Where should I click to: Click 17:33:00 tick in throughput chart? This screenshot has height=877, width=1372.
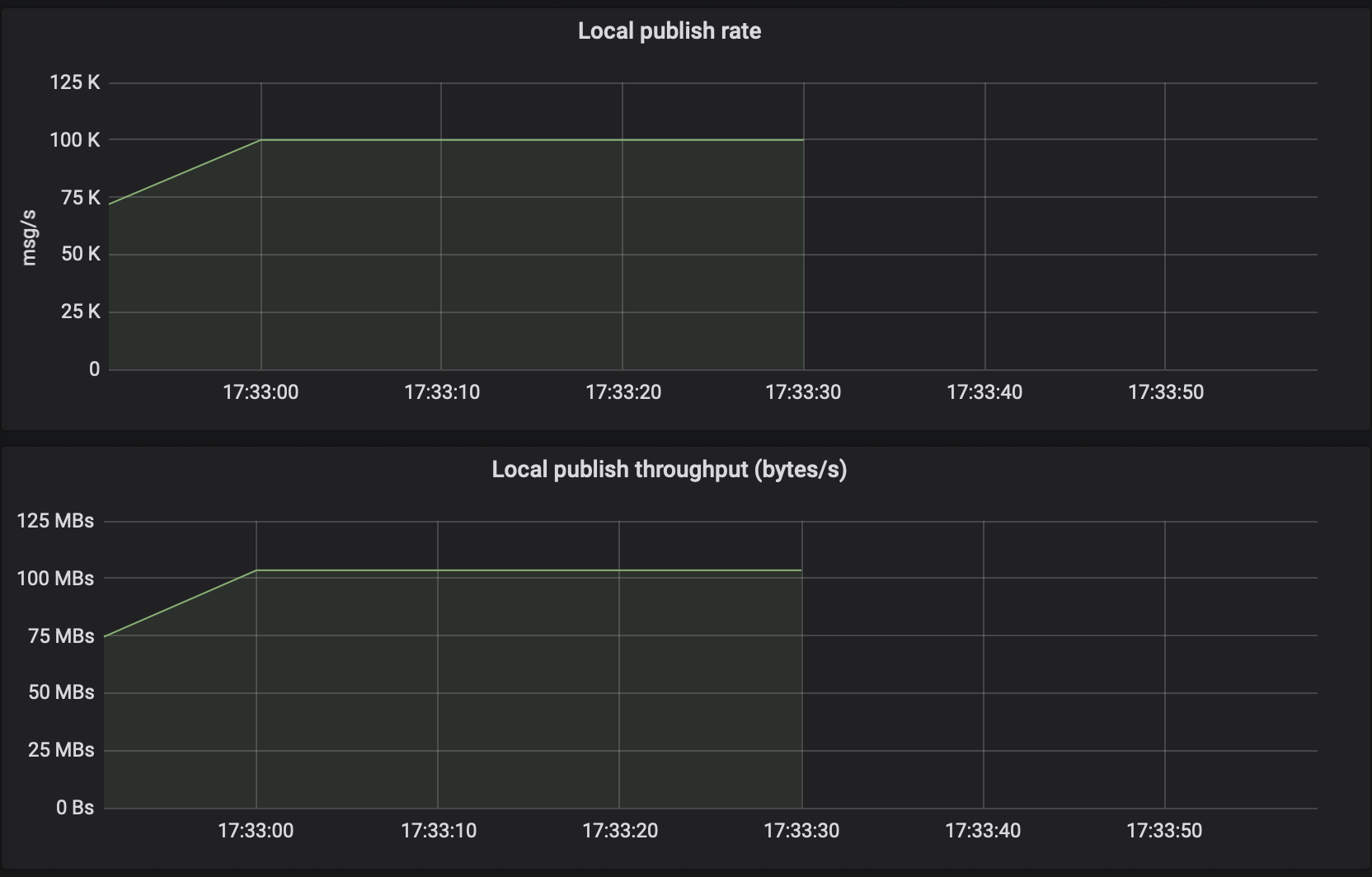256,831
